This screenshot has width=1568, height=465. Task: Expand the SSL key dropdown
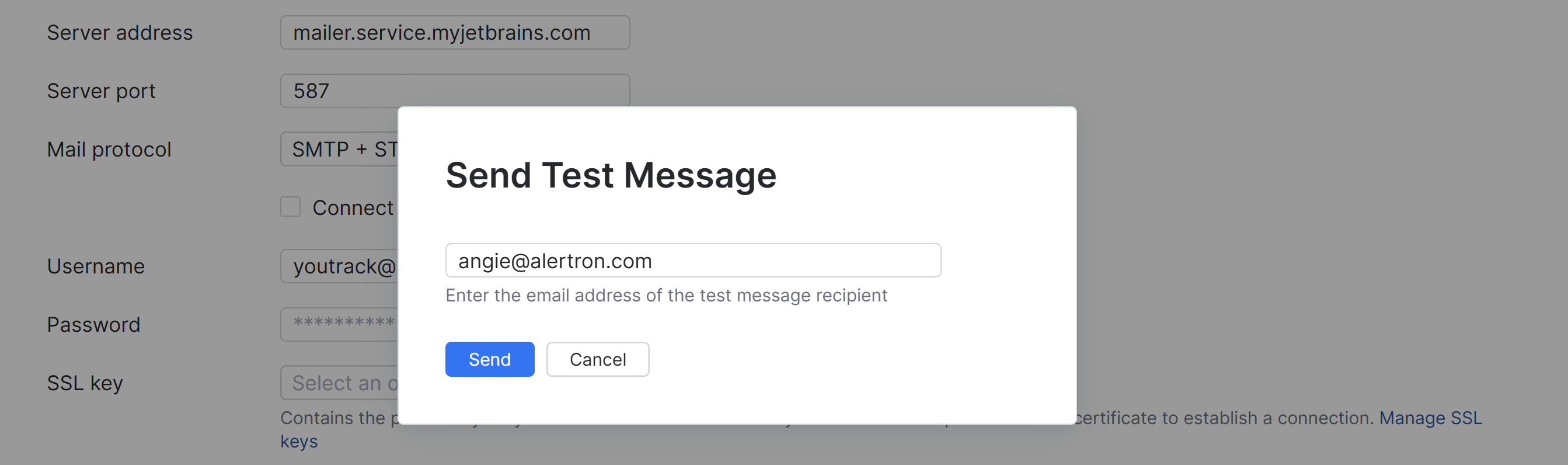pos(340,383)
